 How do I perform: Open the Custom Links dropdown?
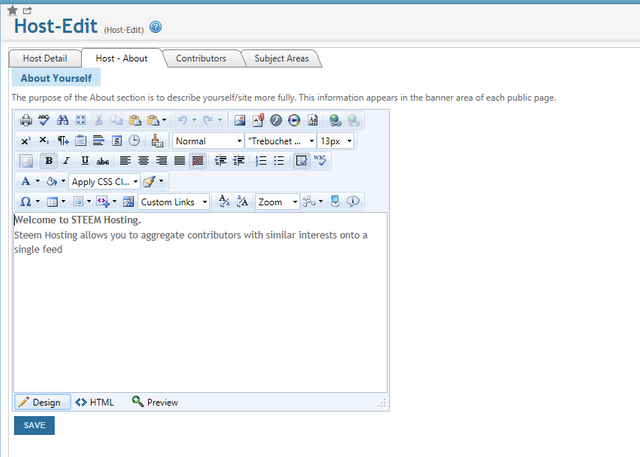point(174,202)
